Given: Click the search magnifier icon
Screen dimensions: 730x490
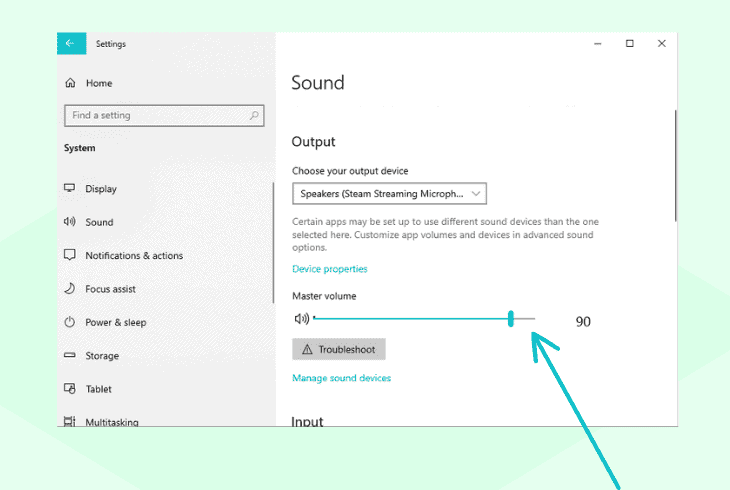Looking at the screenshot, I should point(254,115).
